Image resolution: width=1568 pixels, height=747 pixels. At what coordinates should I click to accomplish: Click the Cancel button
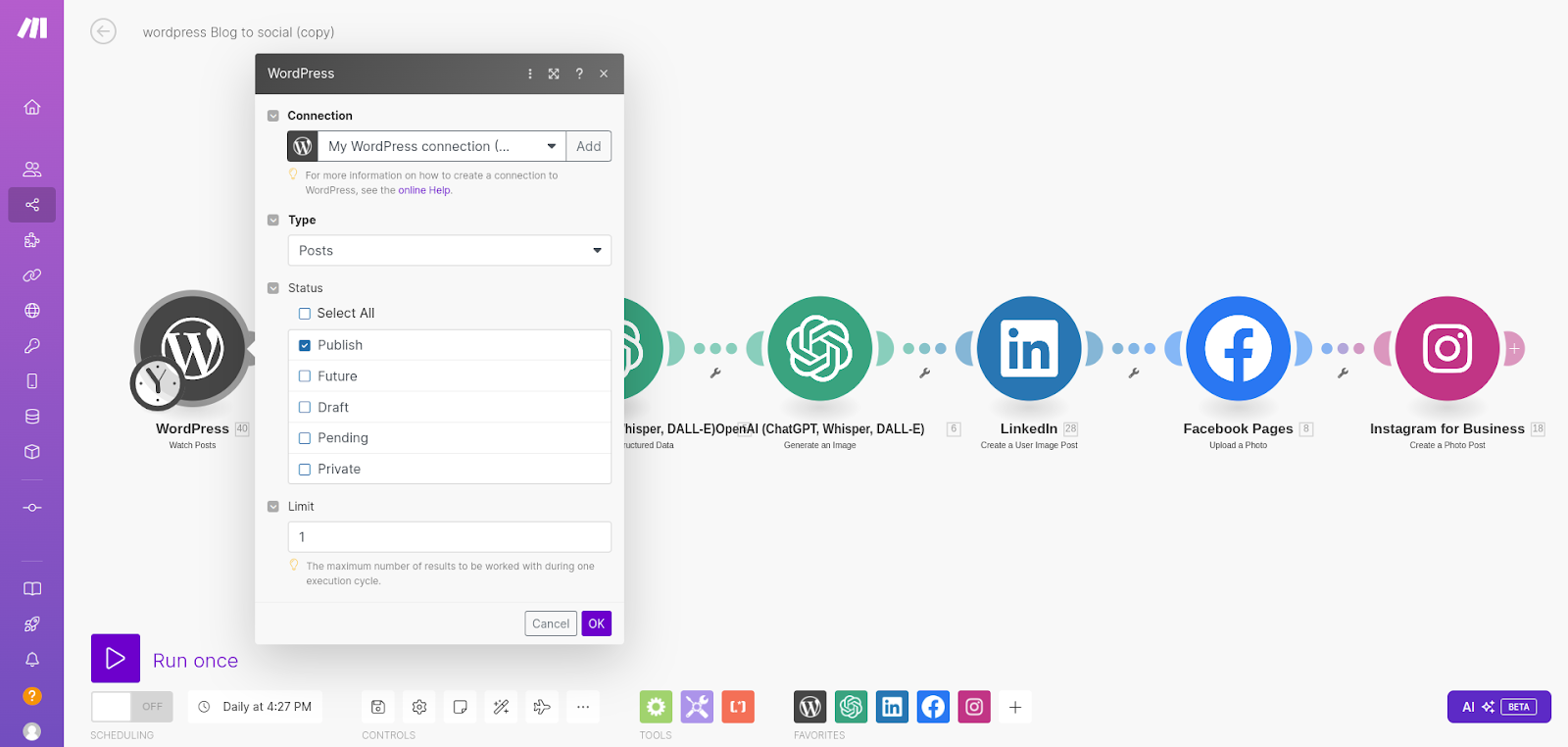551,623
